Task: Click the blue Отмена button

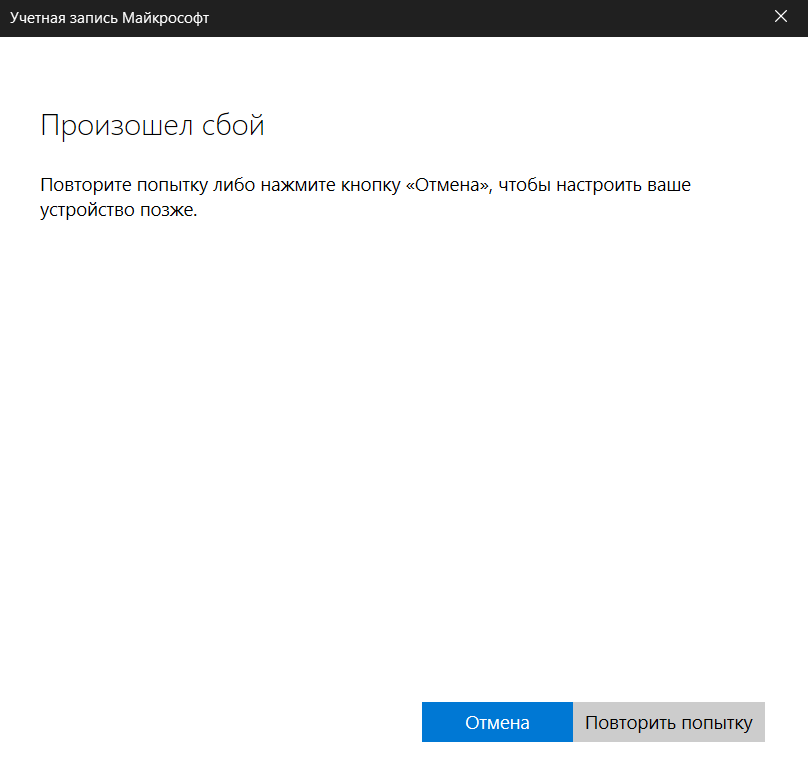Action: [x=497, y=722]
